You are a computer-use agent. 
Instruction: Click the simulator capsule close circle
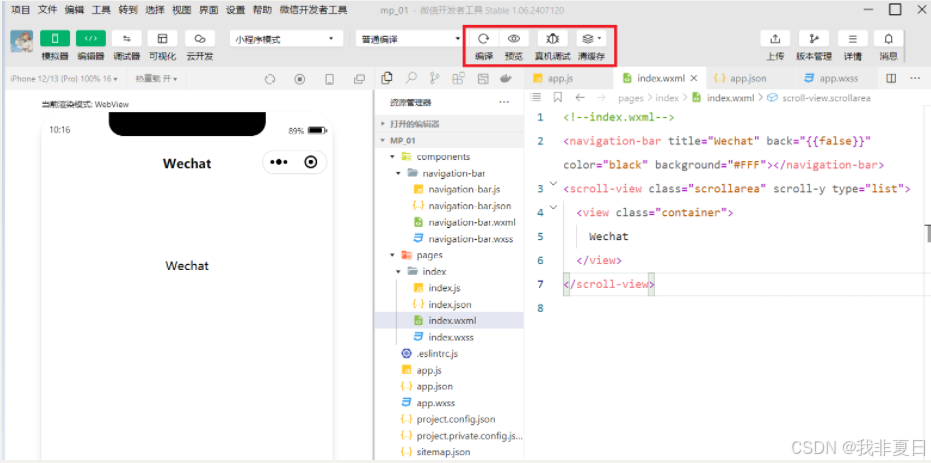pyautogui.click(x=311, y=162)
